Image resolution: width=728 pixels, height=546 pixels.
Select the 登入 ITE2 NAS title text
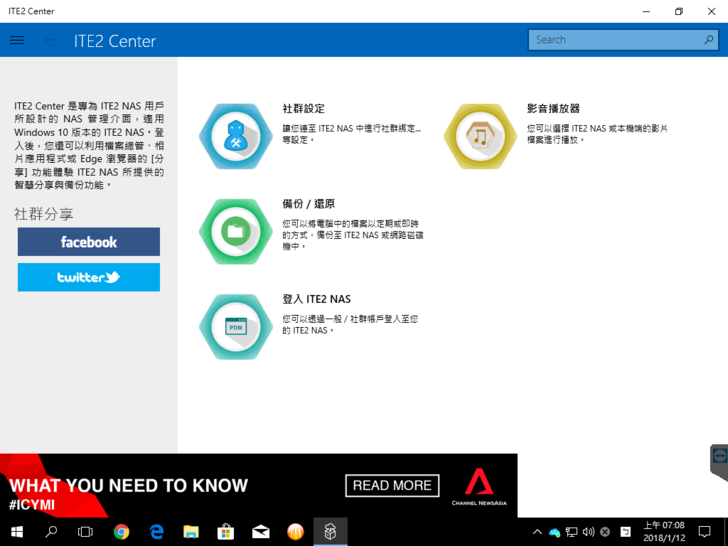click(x=316, y=299)
